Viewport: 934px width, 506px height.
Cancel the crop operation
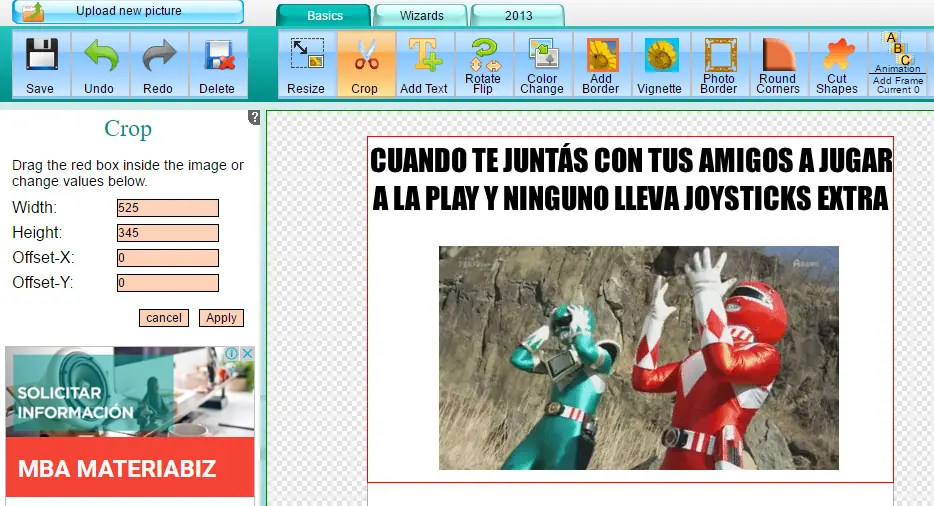coord(164,318)
